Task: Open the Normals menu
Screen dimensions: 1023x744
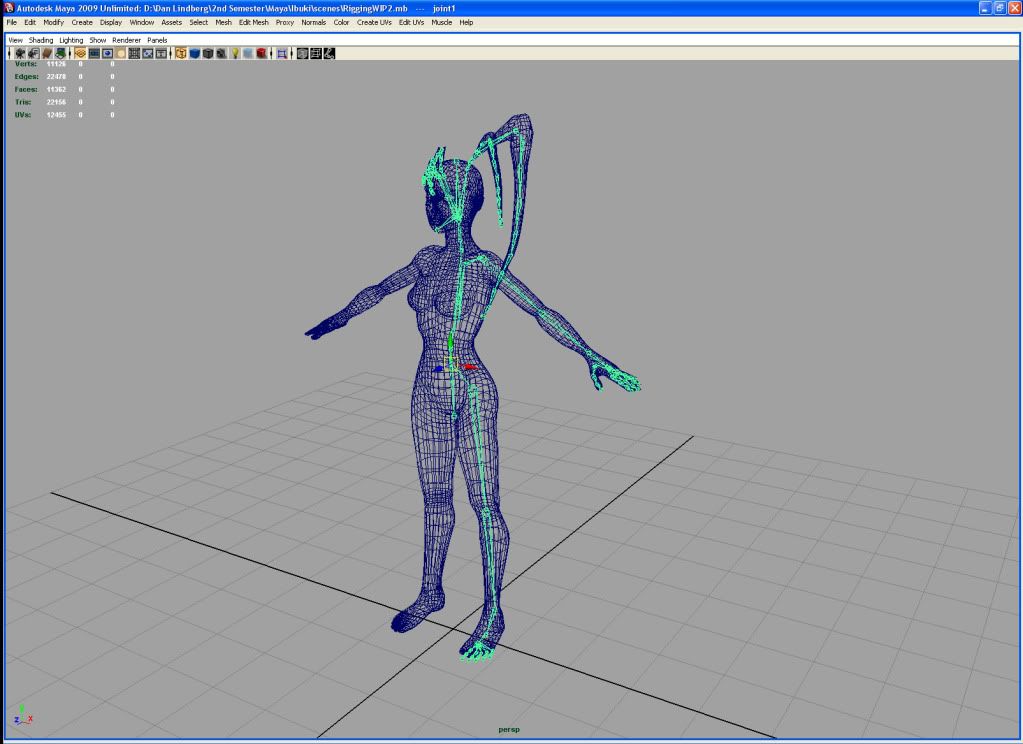Action: coord(314,22)
